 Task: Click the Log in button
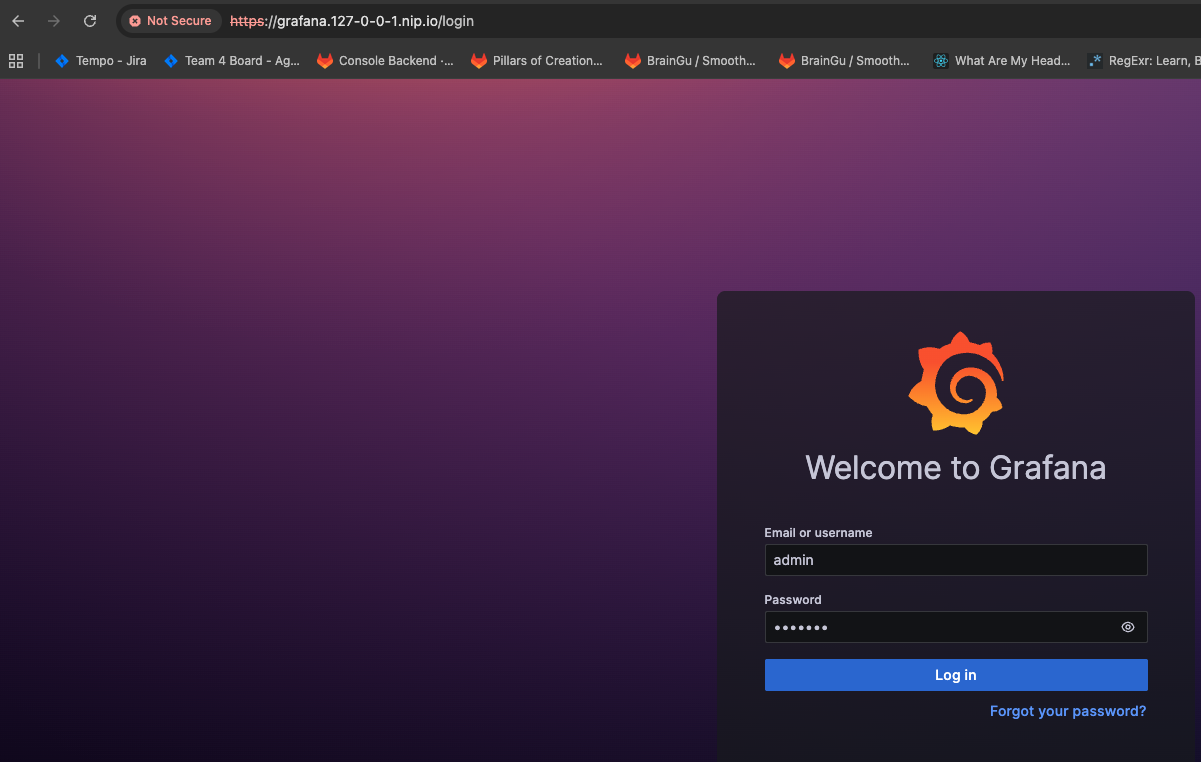tap(956, 675)
